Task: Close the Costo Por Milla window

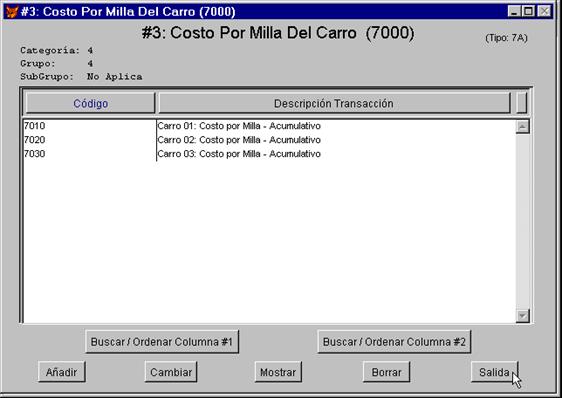Action: (544, 11)
